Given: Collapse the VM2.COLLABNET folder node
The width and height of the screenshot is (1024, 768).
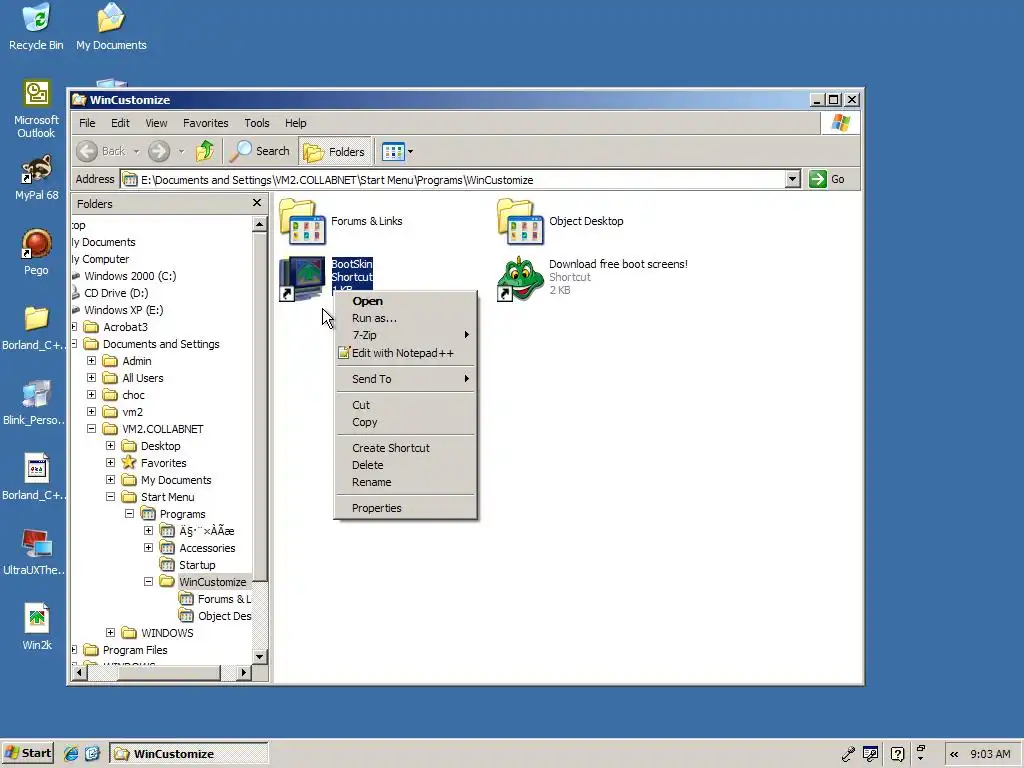Looking at the screenshot, I should pyautogui.click(x=91, y=428).
